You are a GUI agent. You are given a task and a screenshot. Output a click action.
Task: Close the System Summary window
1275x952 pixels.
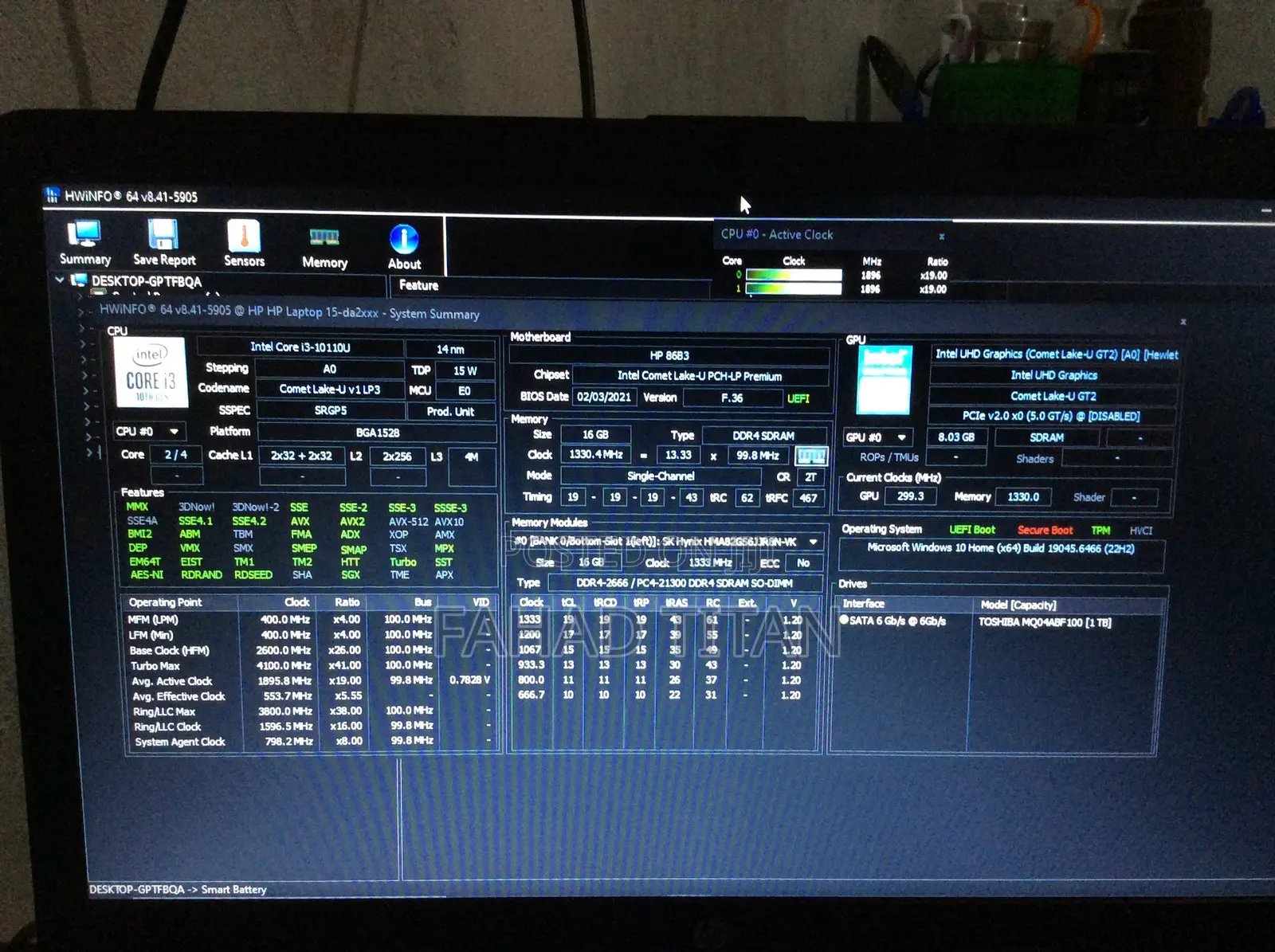(1183, 321)
